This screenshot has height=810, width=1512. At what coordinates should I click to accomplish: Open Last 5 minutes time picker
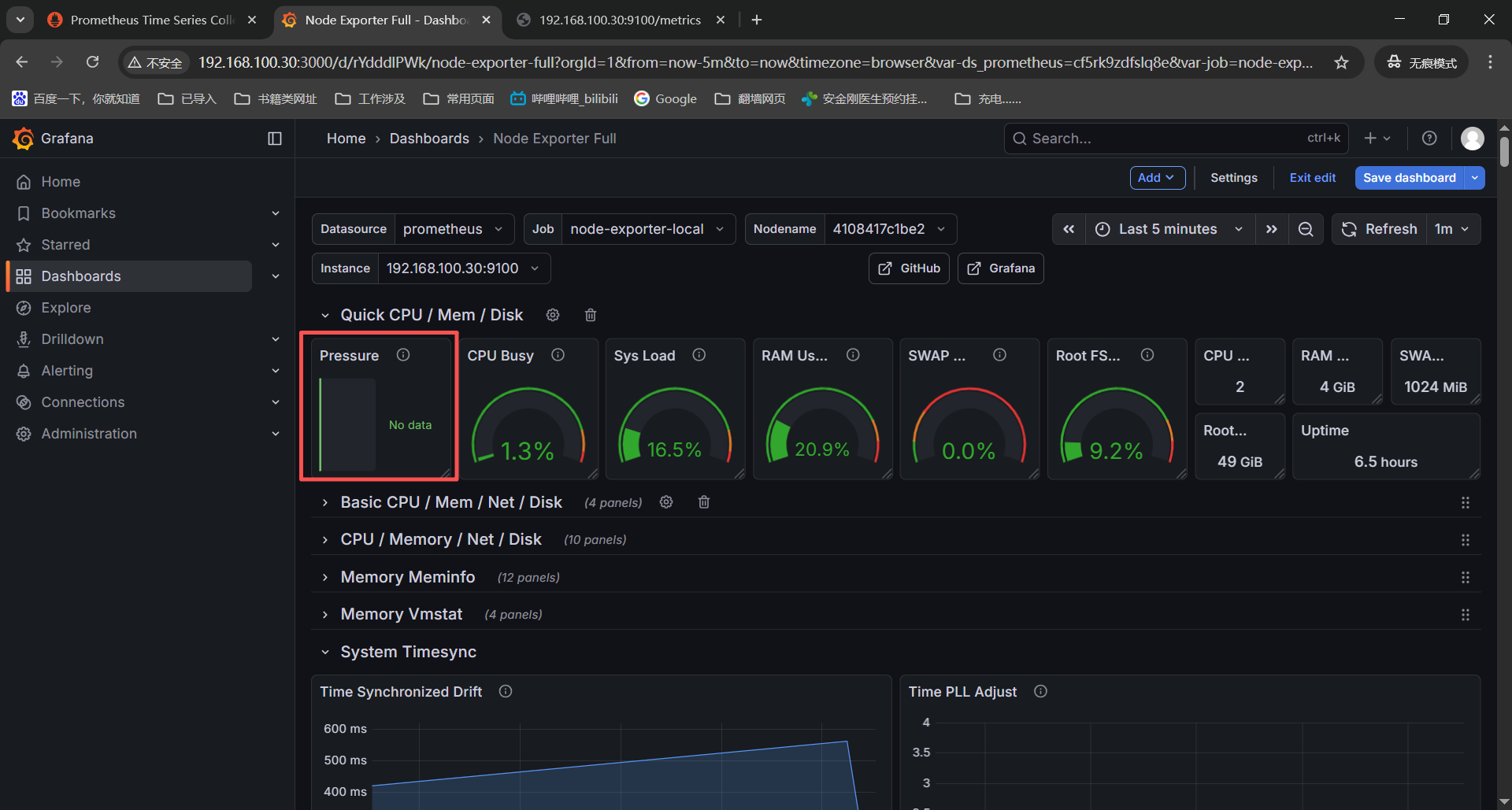1169,229
